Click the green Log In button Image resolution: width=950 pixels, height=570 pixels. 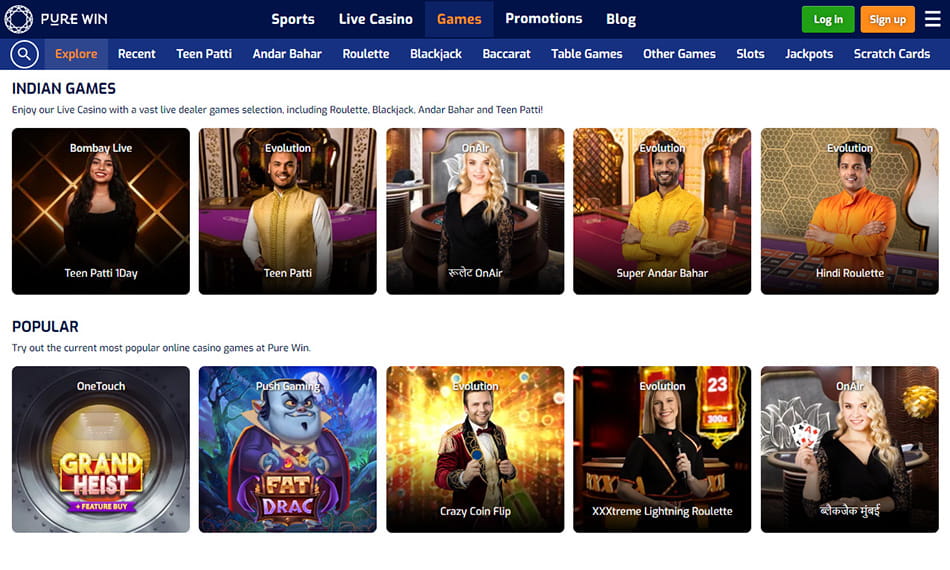(828, 19)
